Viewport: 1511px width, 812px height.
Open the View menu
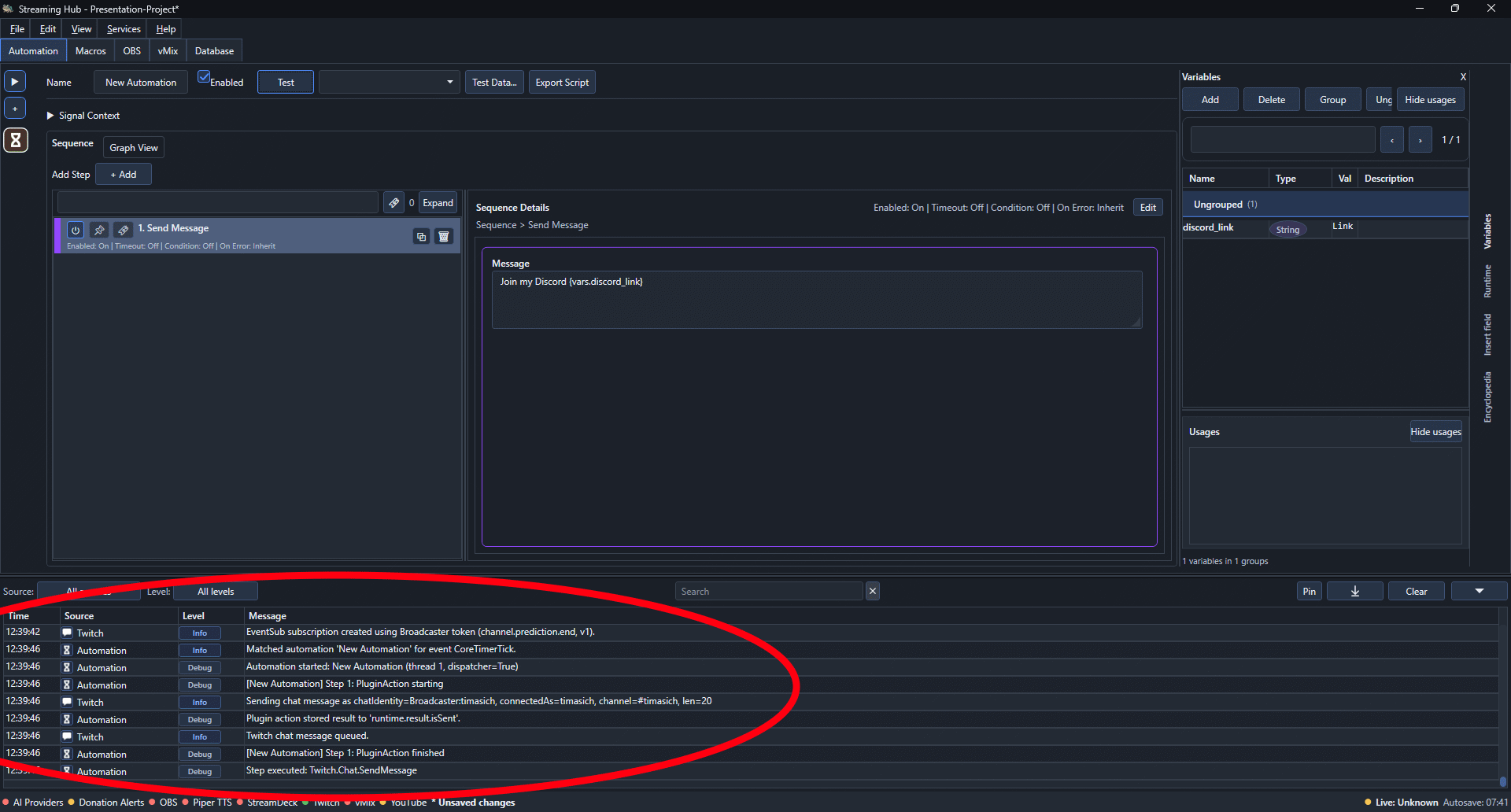(81, 29)
